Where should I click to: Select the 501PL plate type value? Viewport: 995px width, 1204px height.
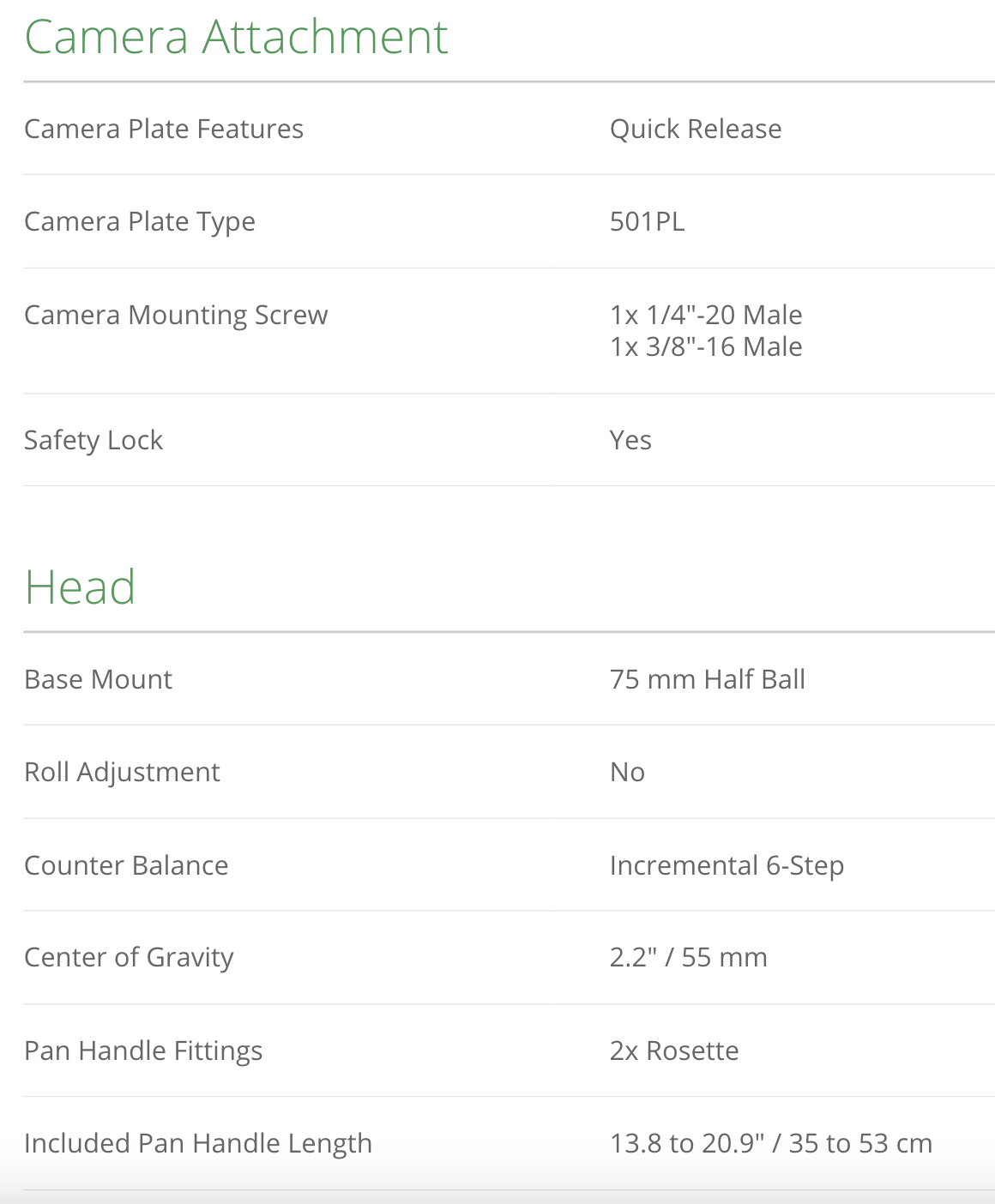(x=648, y=221)
